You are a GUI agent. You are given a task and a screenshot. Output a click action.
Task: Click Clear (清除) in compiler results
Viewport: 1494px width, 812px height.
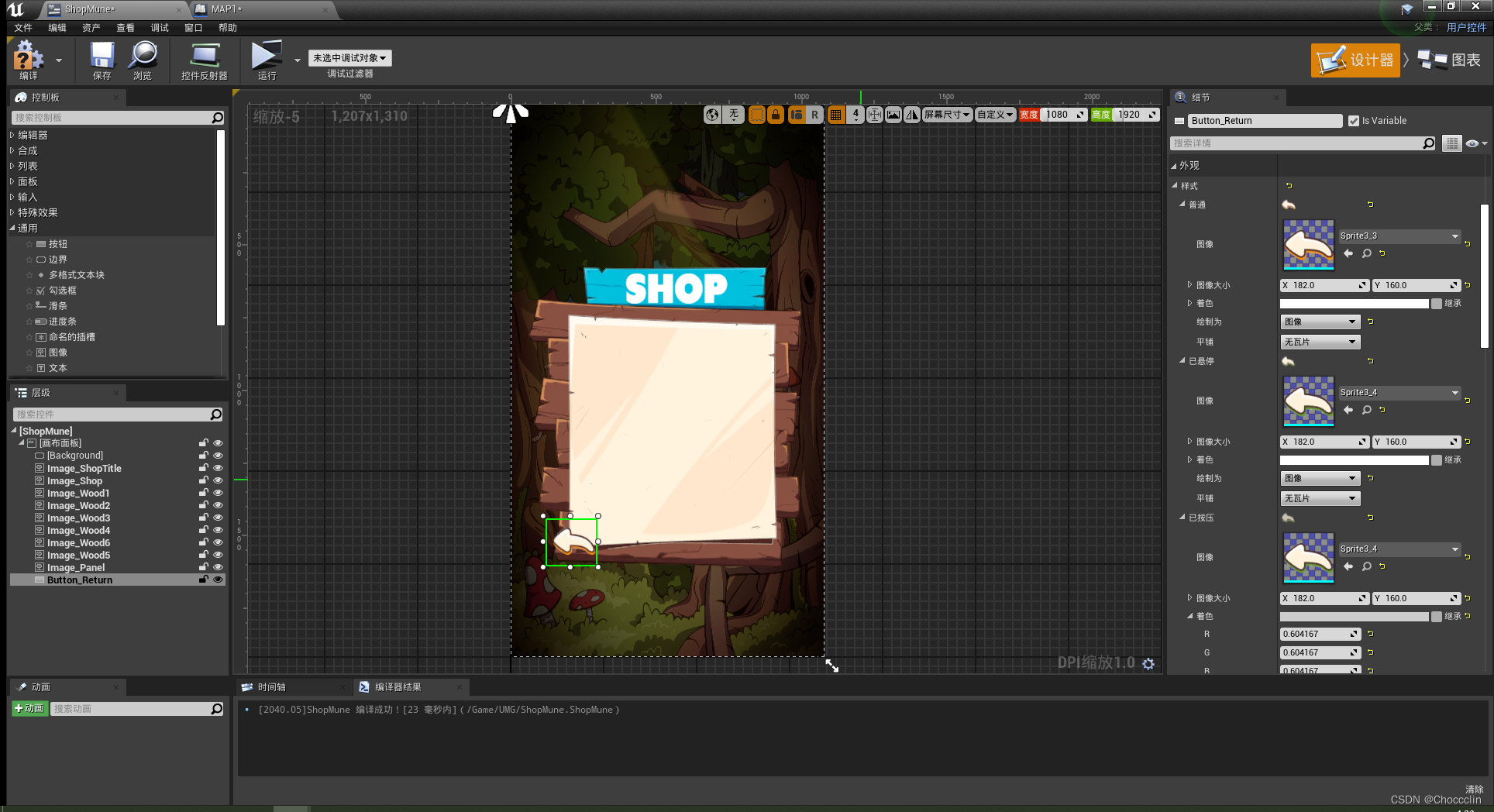coord(1474,790)
